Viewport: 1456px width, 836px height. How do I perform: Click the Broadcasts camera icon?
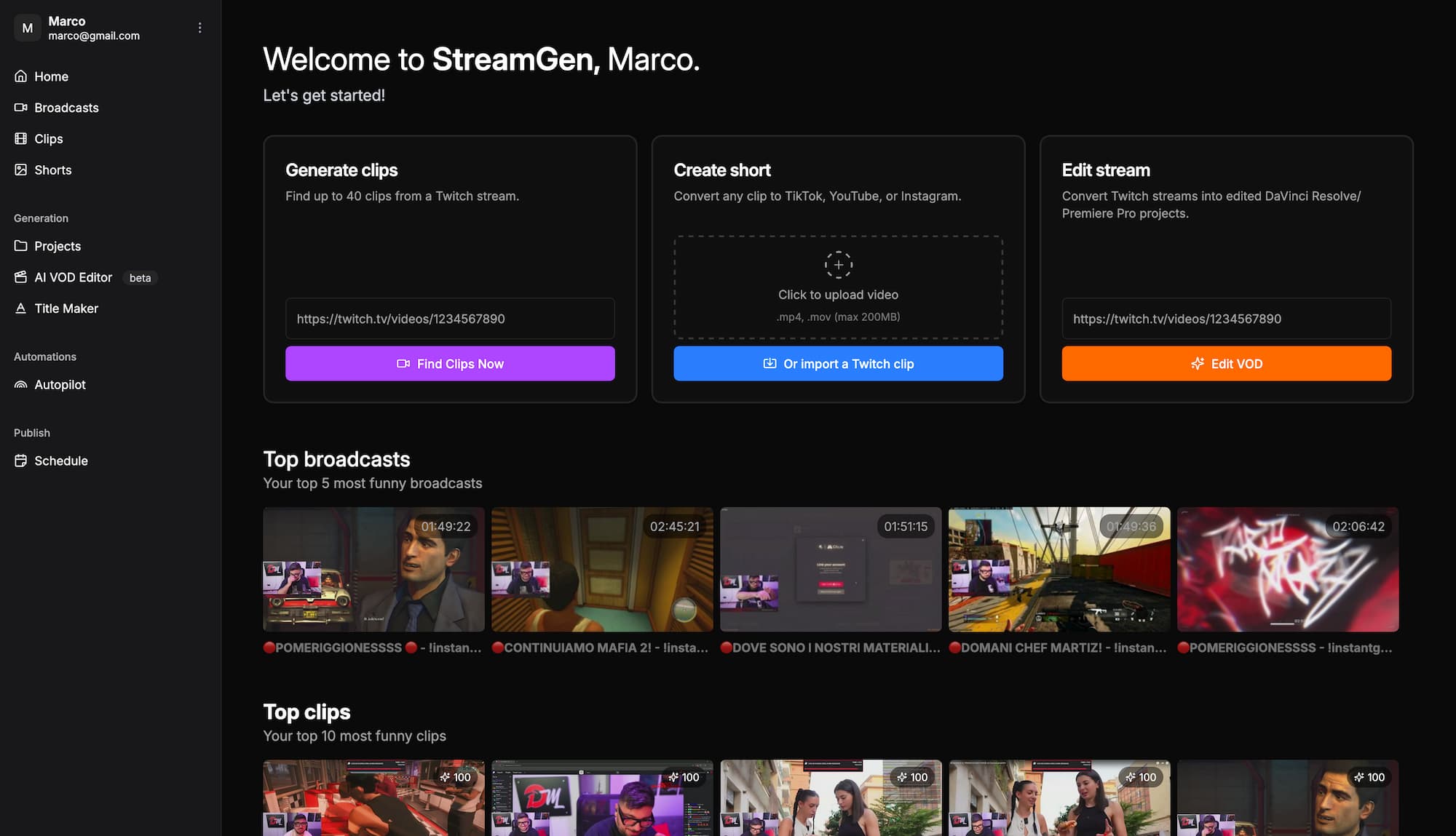click(20, 108)
